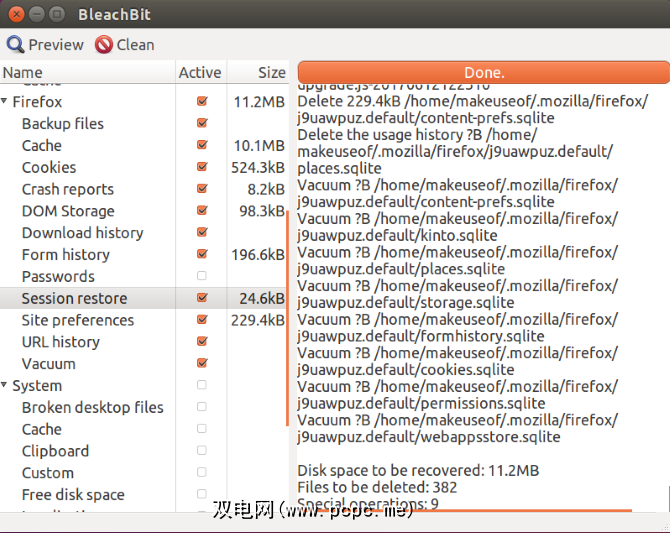670x533 pixels.
Task: Select the Vacuum row
Action: [x=144, y=363]
